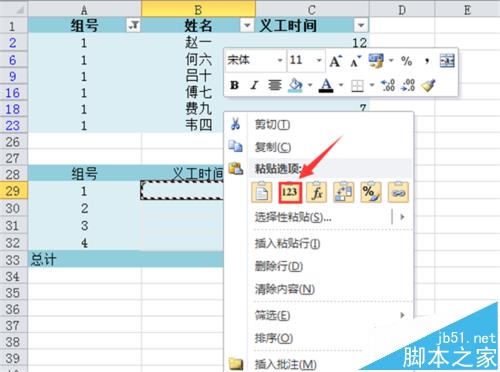Image resolution: width=500 pixels, height=372 pixels.
Task: Click Increase Font Size button in mini toolbar
Action: tap(335, 61)
